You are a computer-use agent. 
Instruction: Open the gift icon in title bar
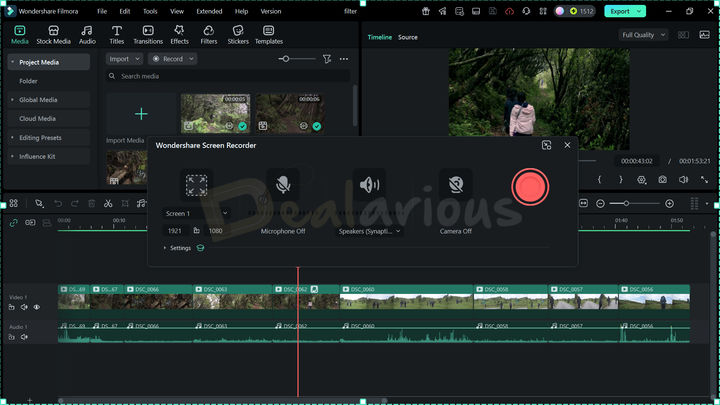point(426,11)
